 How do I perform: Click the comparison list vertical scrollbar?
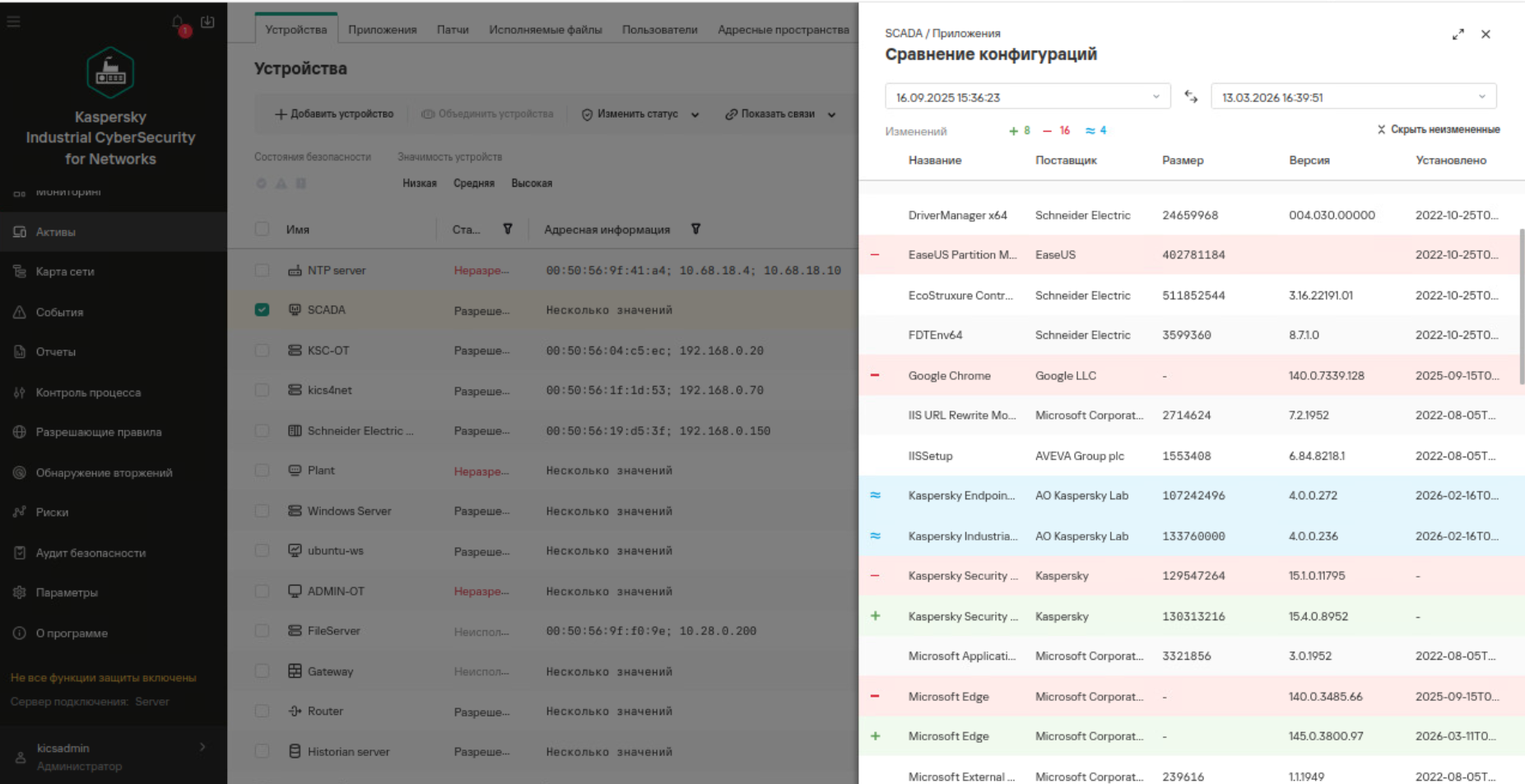click(1521, 304)
